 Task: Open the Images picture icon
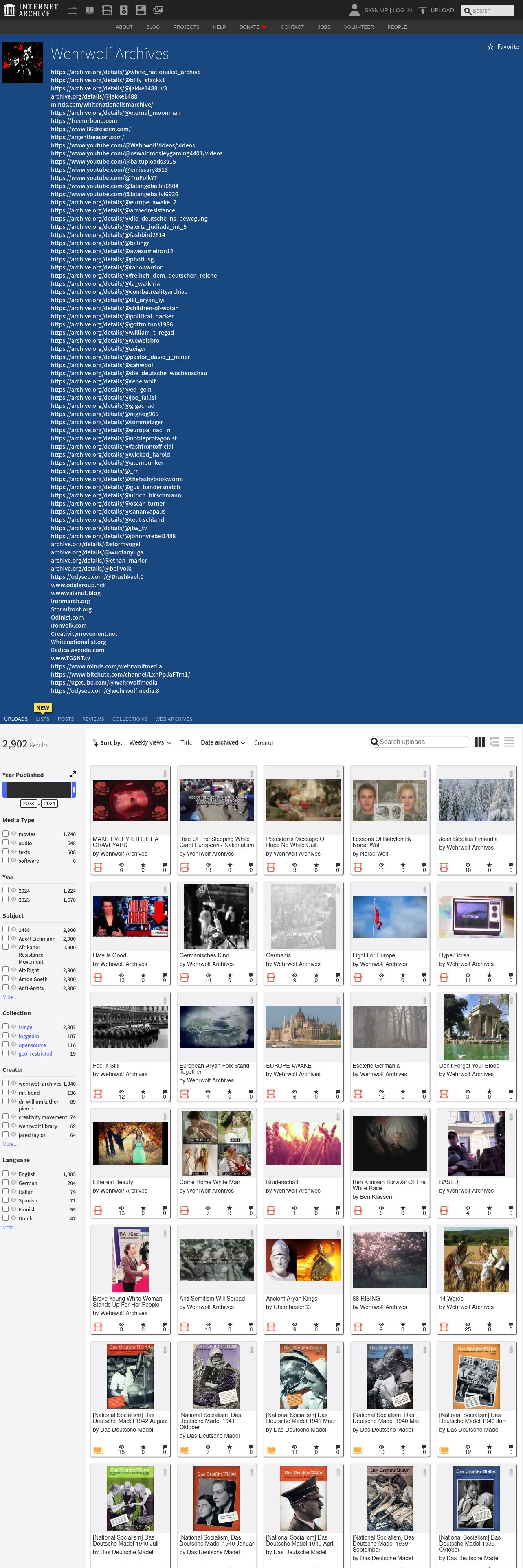[158, 10]
